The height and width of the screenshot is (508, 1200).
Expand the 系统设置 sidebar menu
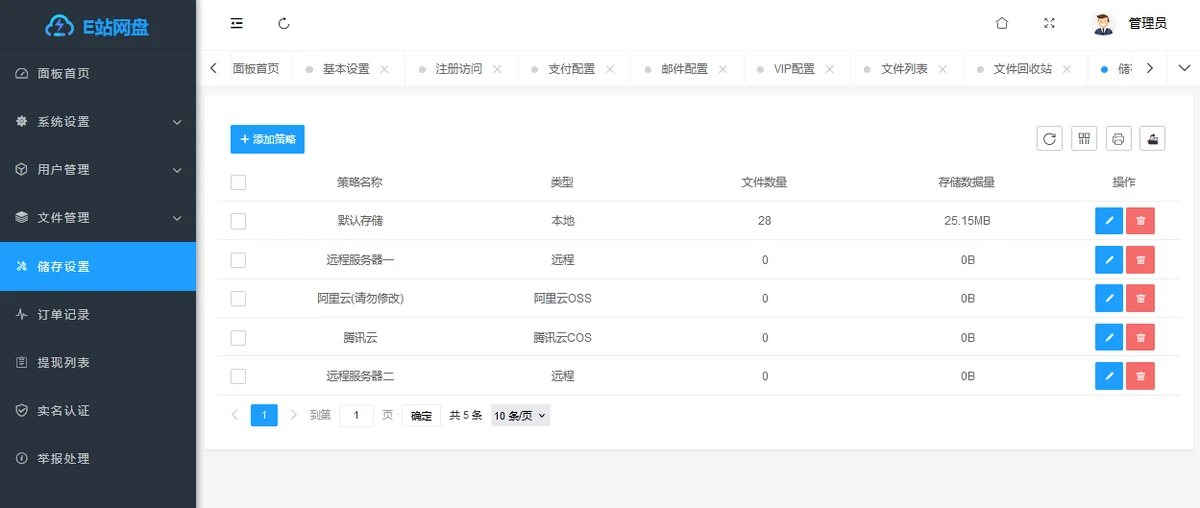pos(98,122)
